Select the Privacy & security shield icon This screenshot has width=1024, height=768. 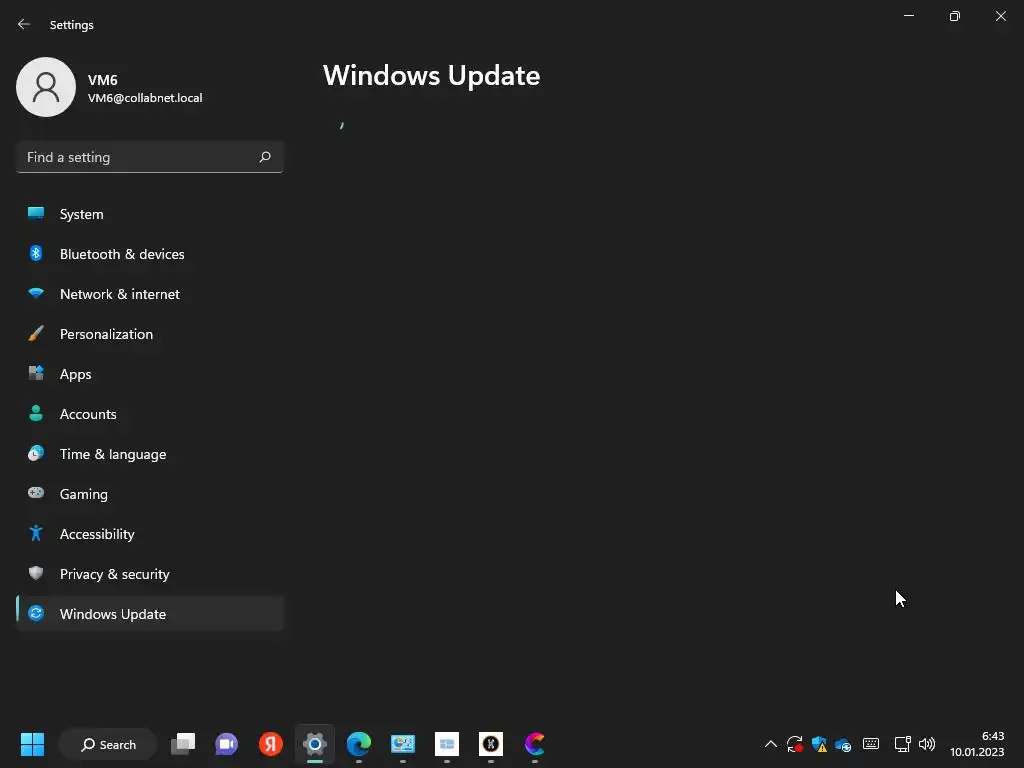click(36, 573)
